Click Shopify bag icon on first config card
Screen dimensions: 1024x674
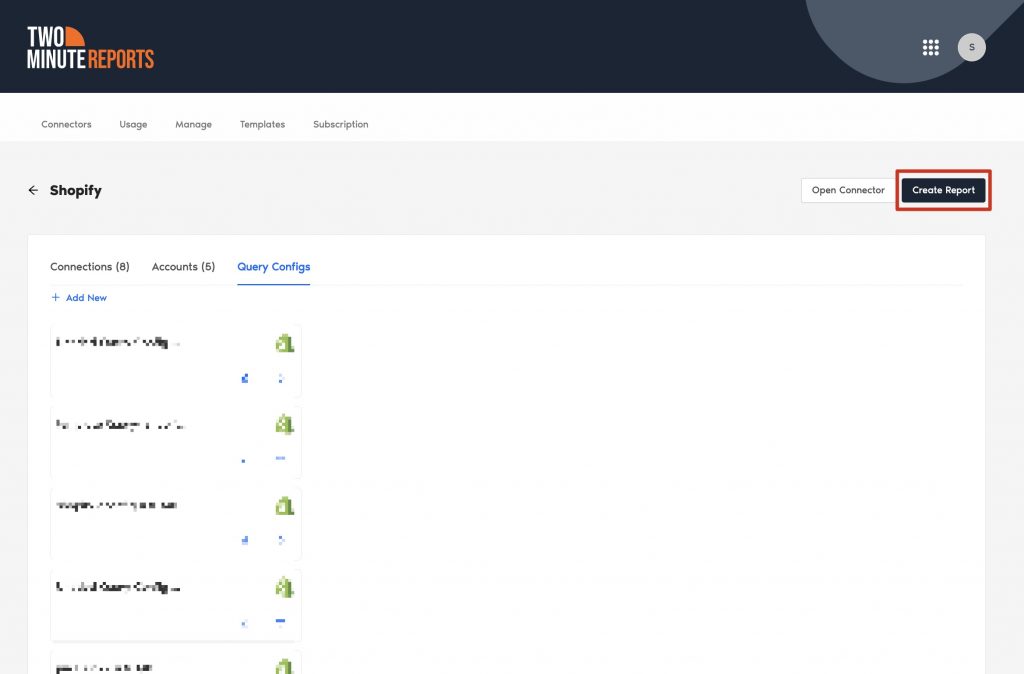(284, 343)
